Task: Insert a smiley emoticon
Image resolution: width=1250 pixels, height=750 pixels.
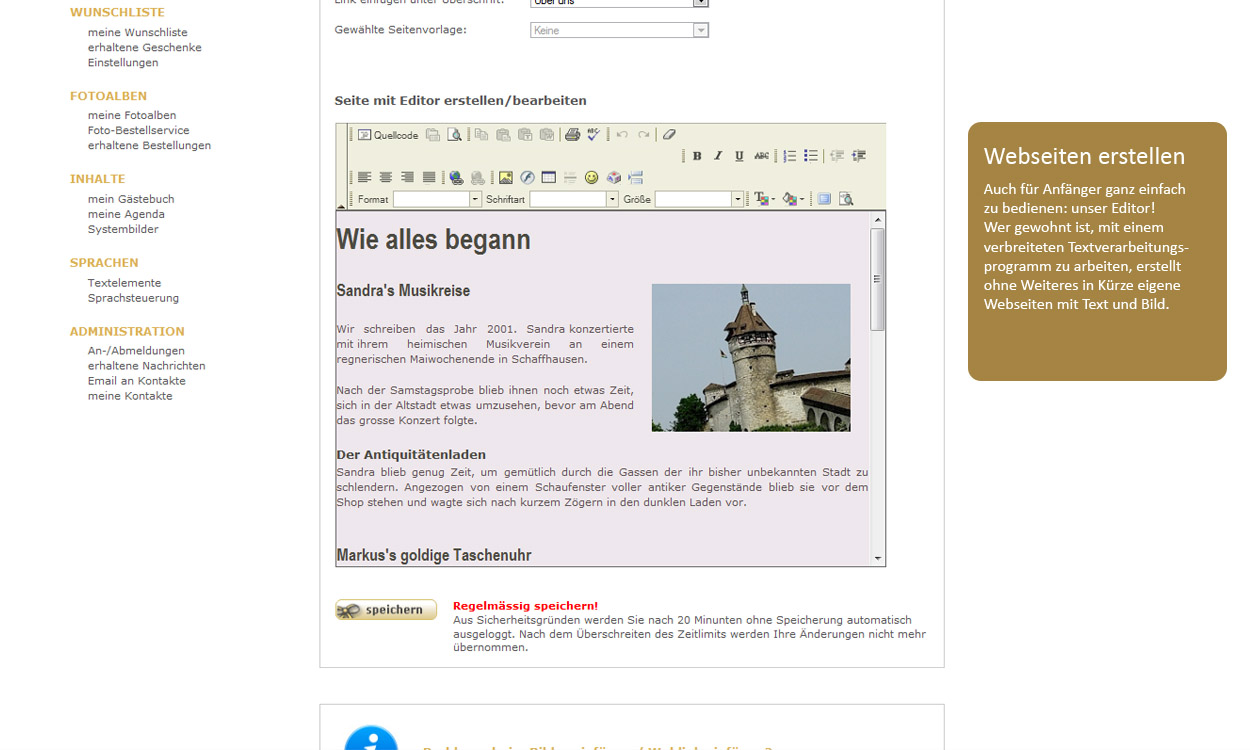Action: [x=592, y=178]
